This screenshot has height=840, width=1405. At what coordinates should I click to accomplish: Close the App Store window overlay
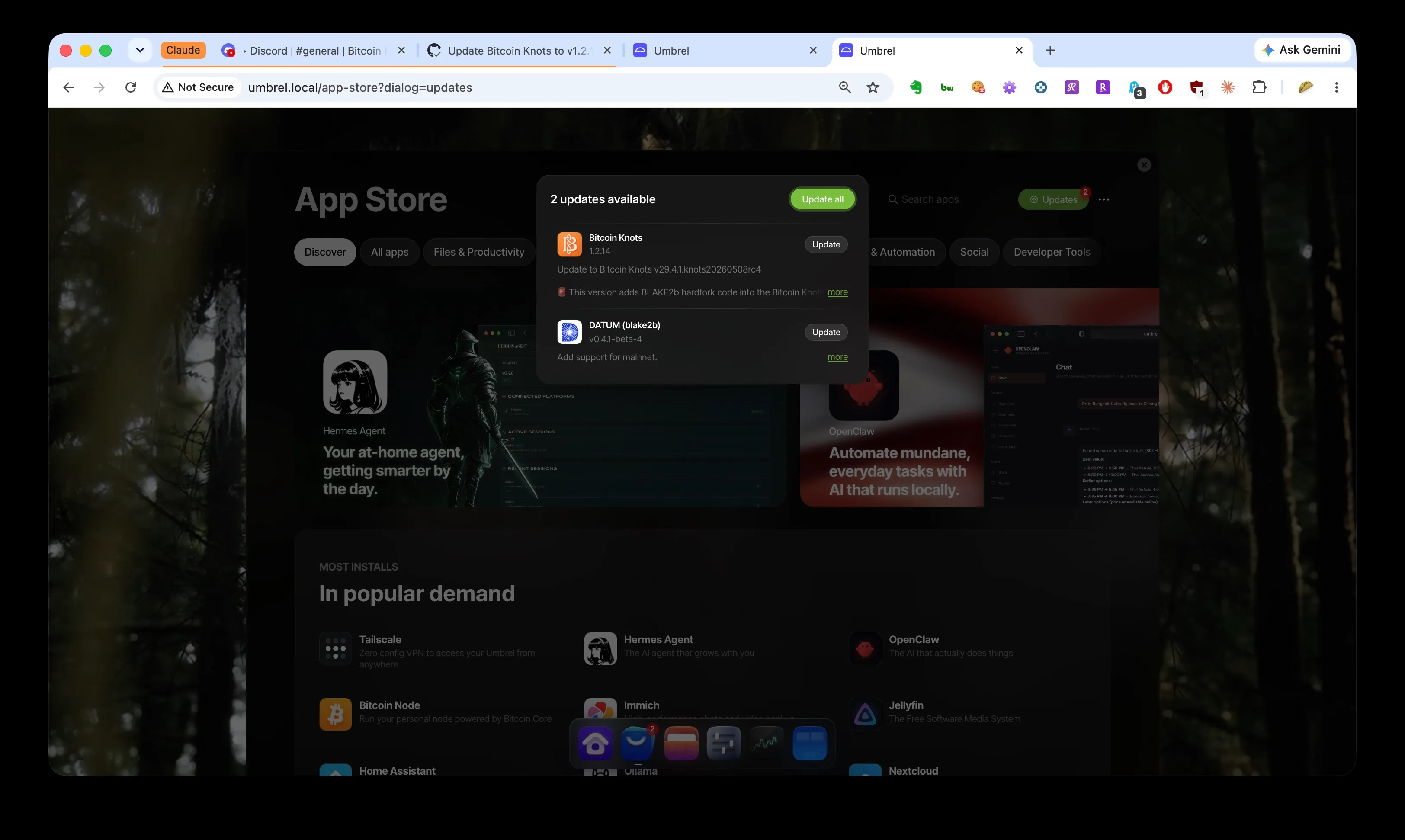coord(1144,165)
